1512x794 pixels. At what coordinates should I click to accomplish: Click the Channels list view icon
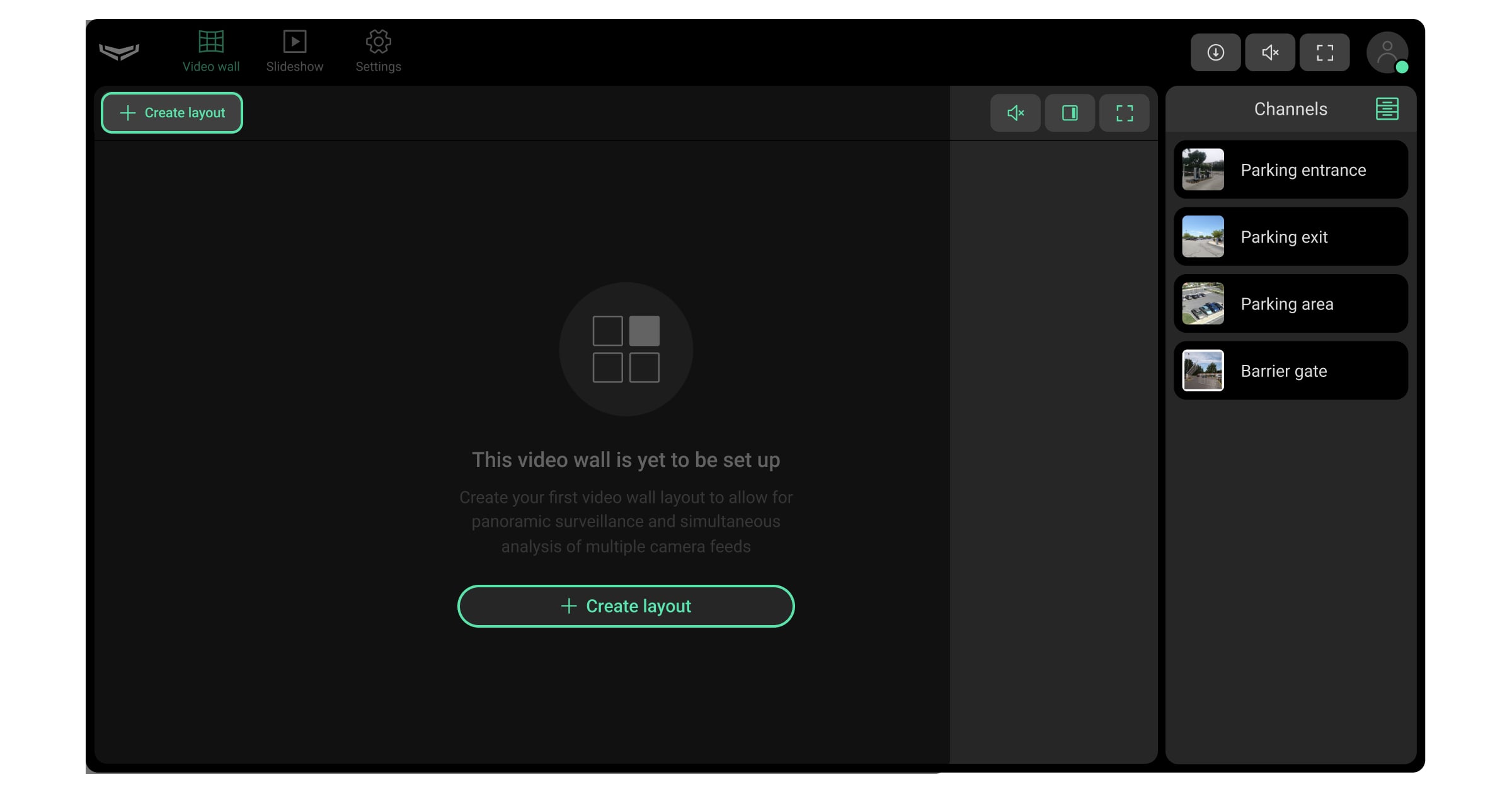click(1387, 109)
